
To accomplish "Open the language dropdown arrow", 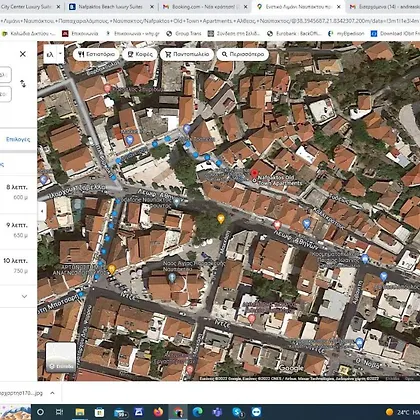I will coord(60,54).
